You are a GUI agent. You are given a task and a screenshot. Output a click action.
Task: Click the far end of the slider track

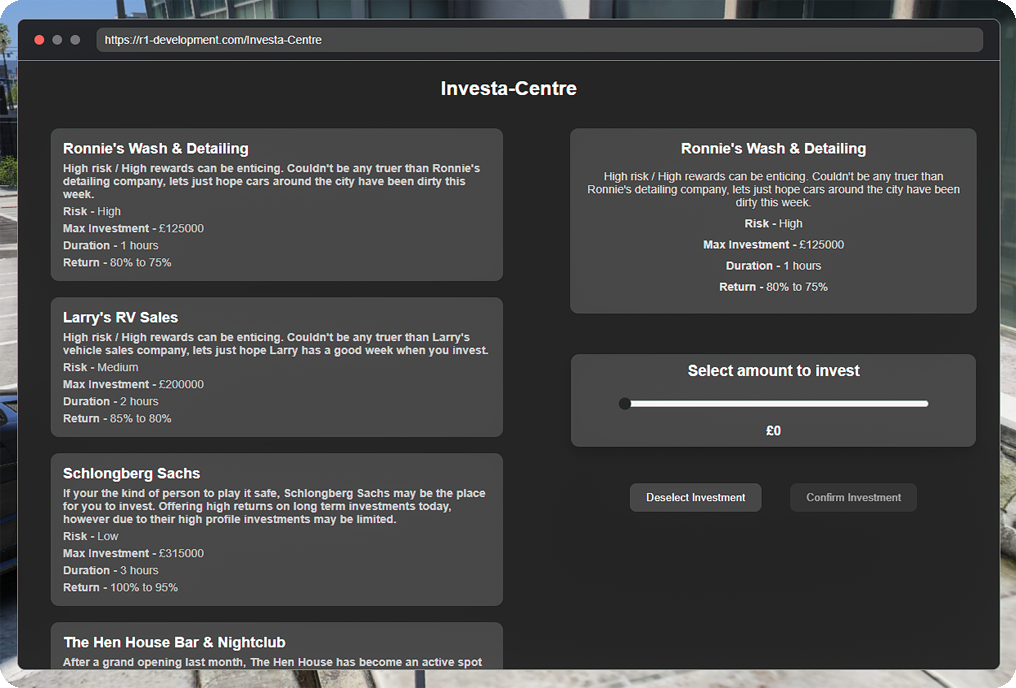(x=925, y=404)
